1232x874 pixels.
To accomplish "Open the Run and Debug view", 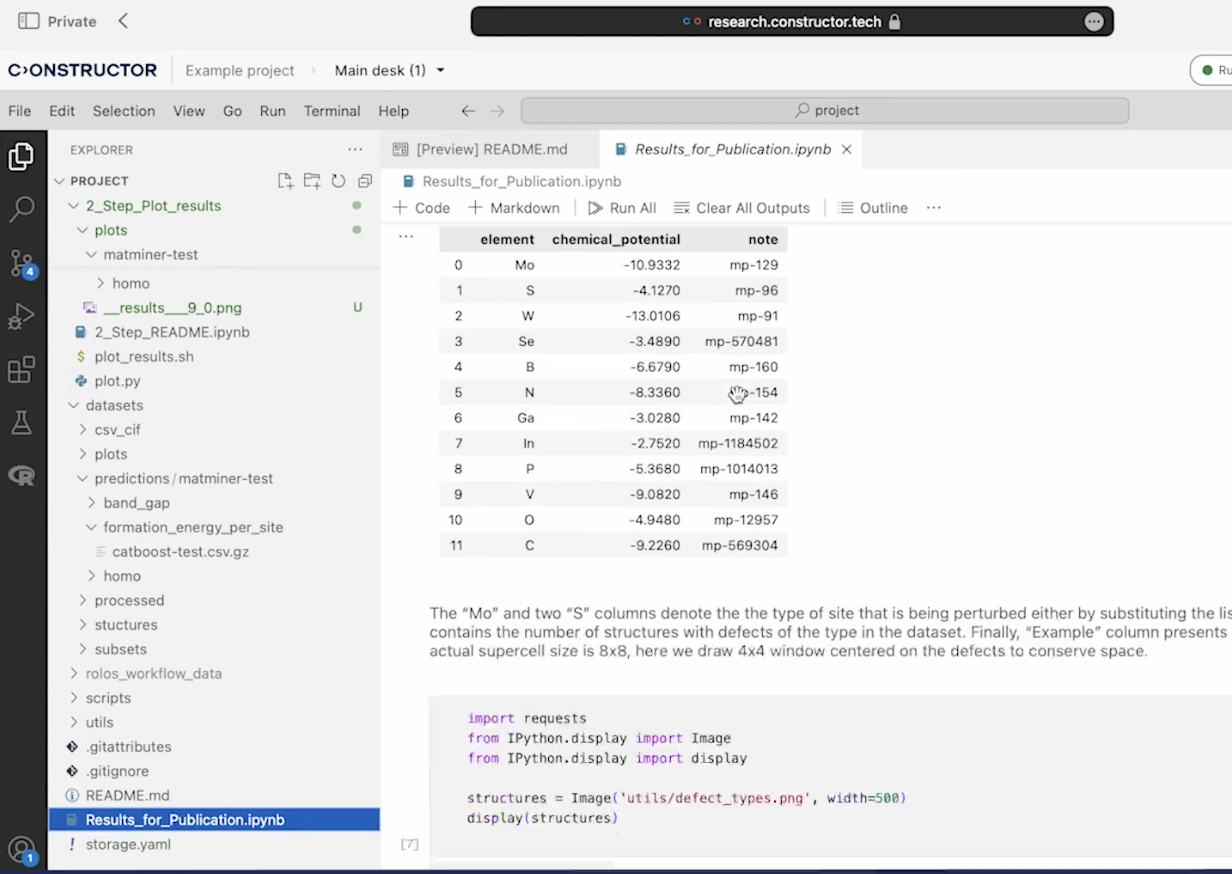I will point(21,317).
